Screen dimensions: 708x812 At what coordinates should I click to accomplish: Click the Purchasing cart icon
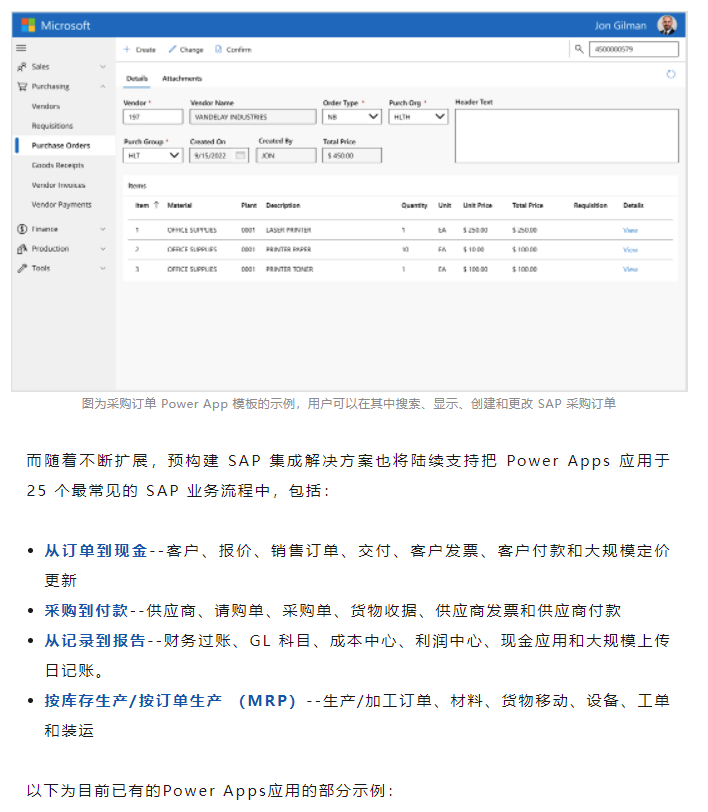(22, 86)
